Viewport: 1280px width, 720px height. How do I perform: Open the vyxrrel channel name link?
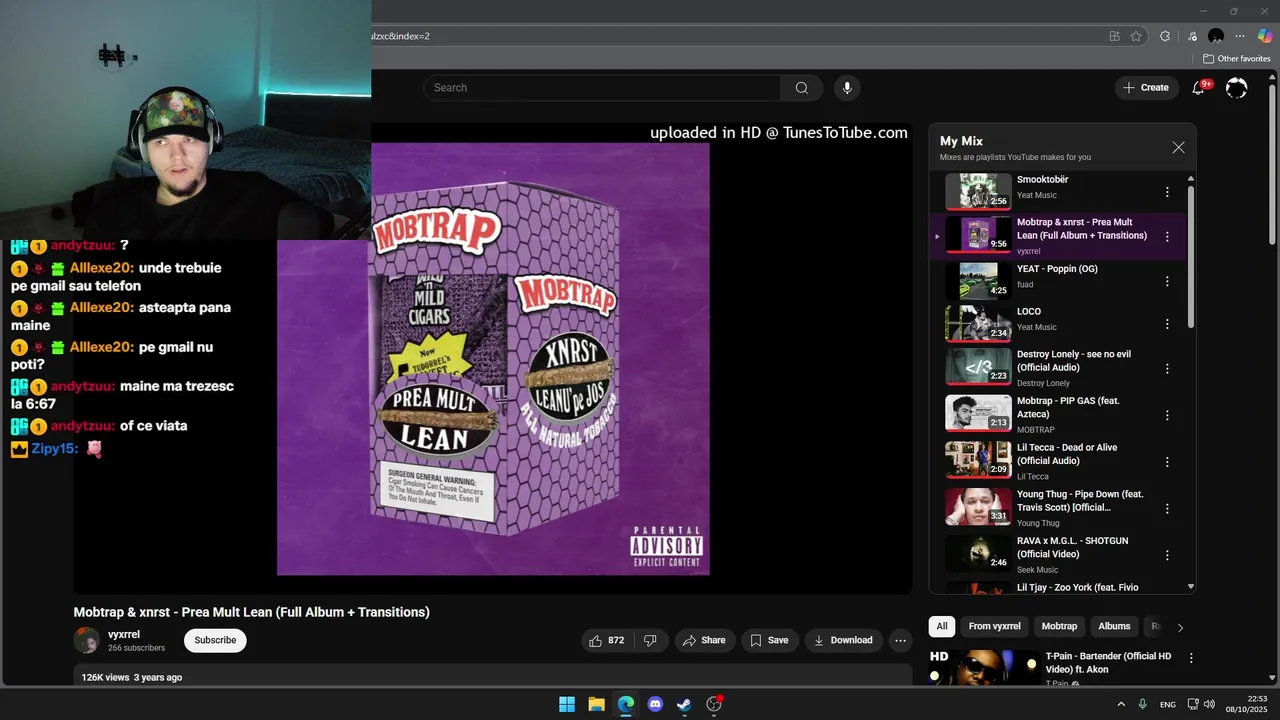124,634
